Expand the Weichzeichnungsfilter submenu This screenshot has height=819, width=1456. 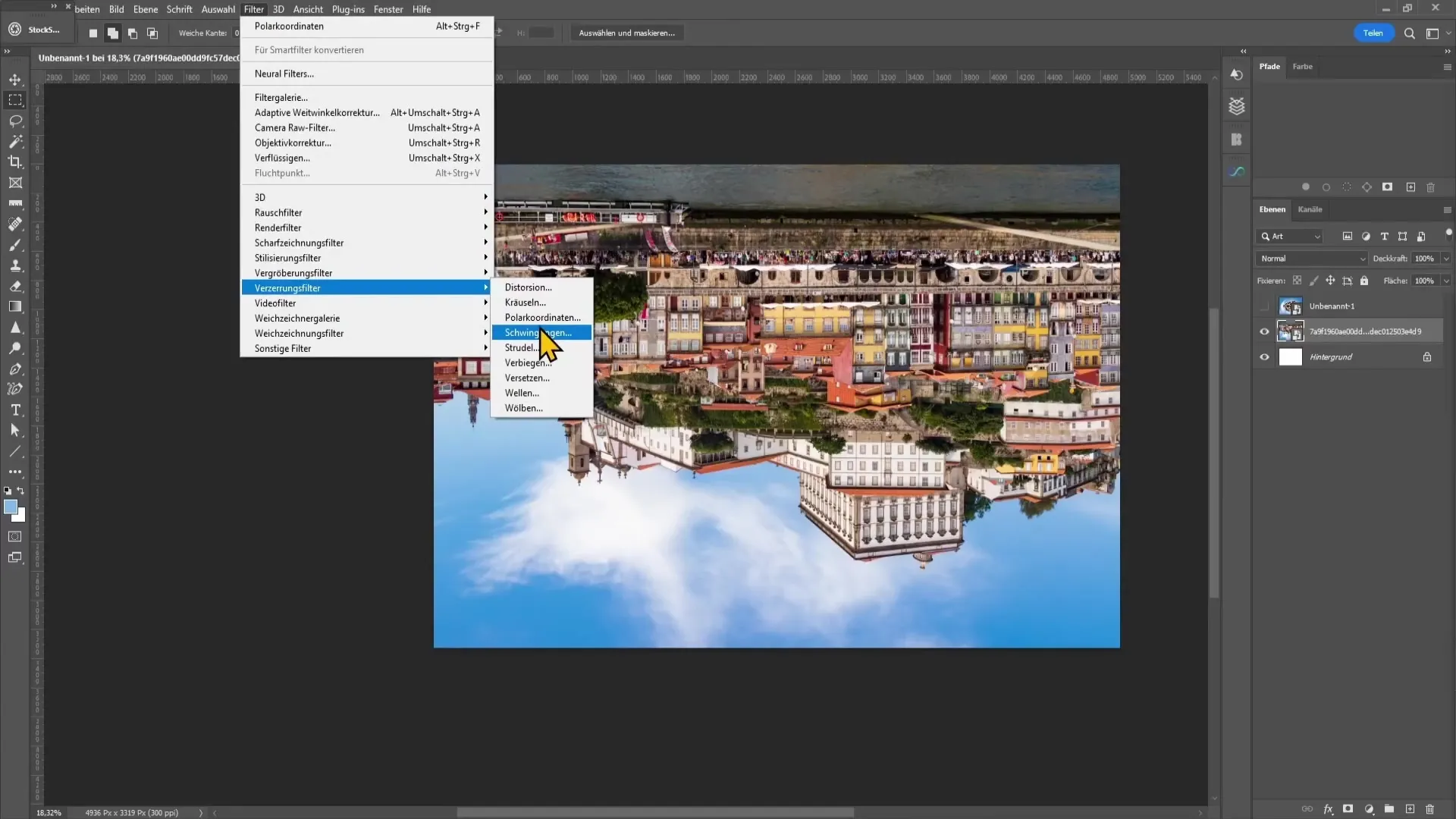367,334
